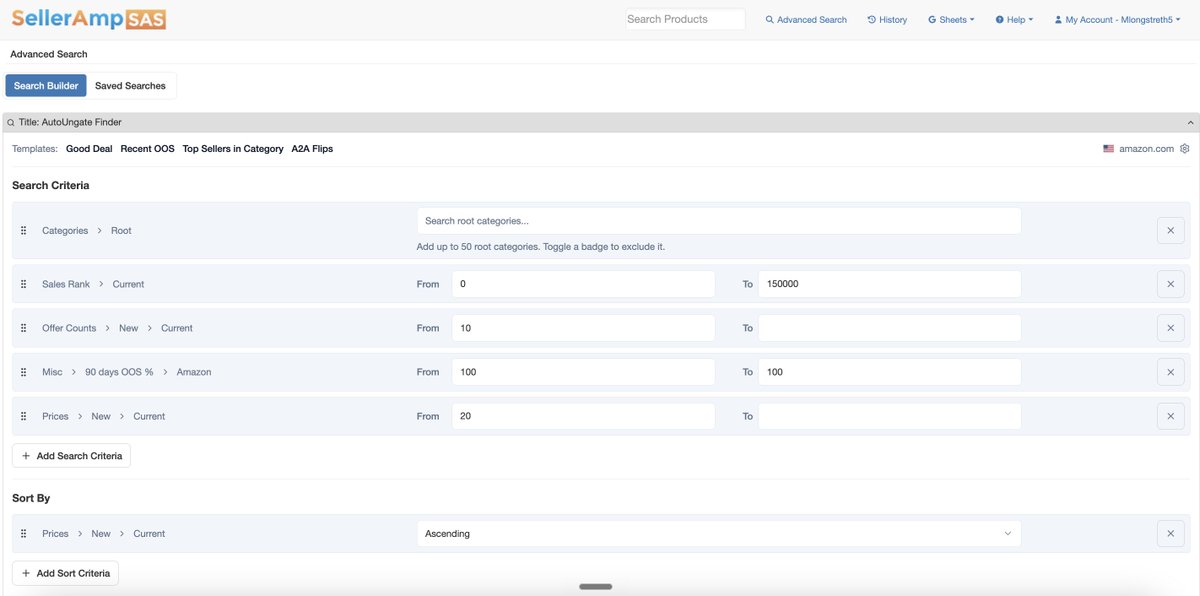Click the Search Criteria heading
Image resolution: width=1200 pixels, height=596 pixels.
(51, 186)
